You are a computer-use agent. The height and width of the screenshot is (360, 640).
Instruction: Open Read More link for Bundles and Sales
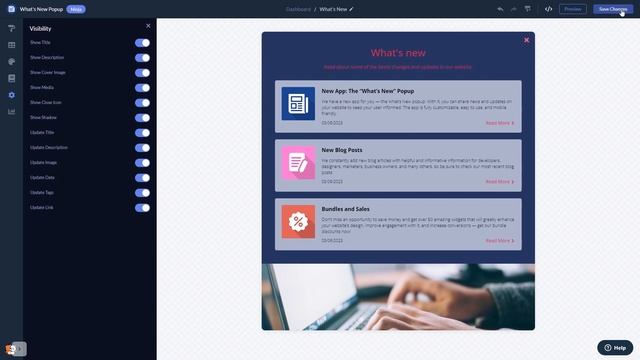point(500,241)
